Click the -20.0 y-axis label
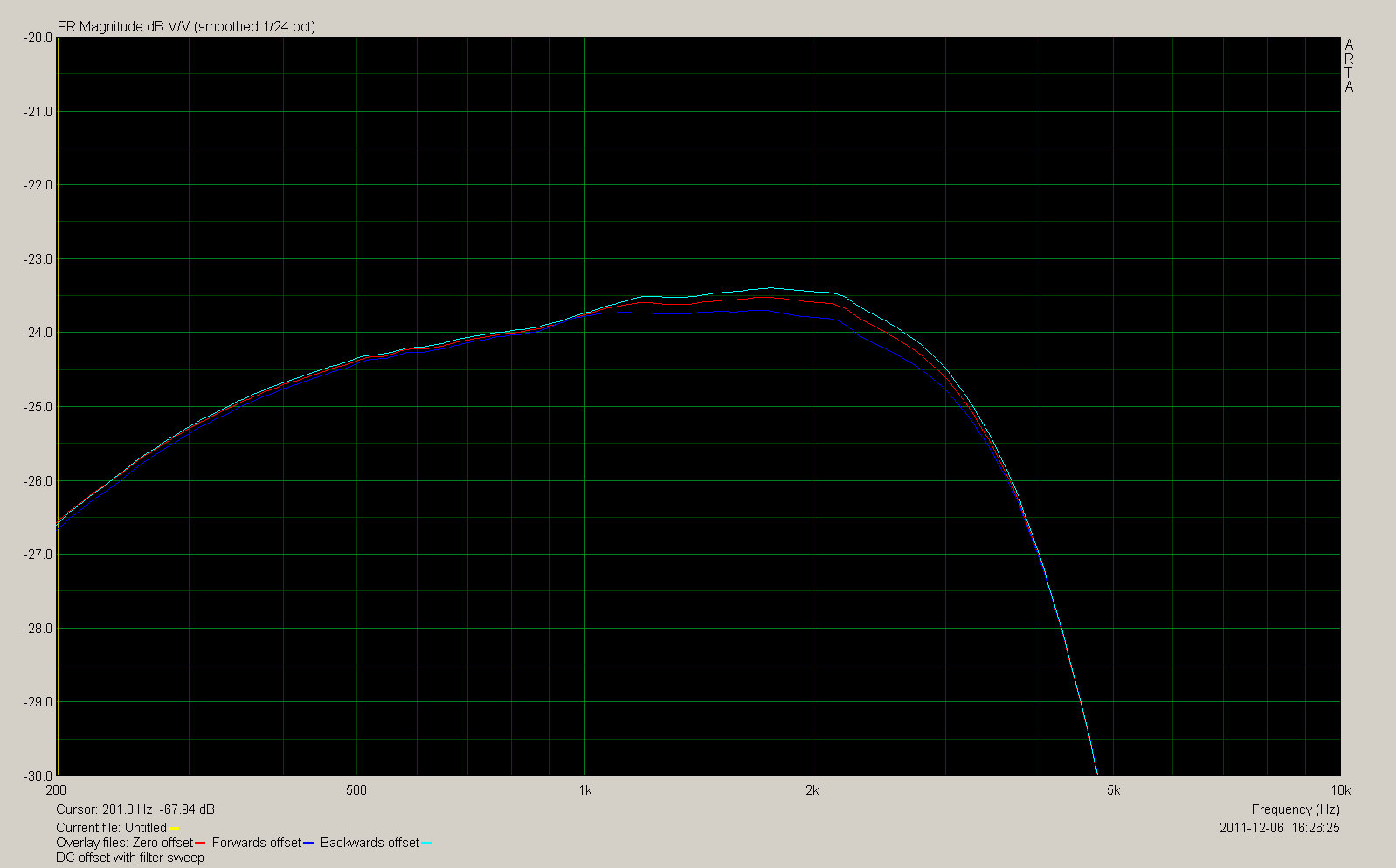The width and height of the screenshot is (1396, 868). point(38,38)
